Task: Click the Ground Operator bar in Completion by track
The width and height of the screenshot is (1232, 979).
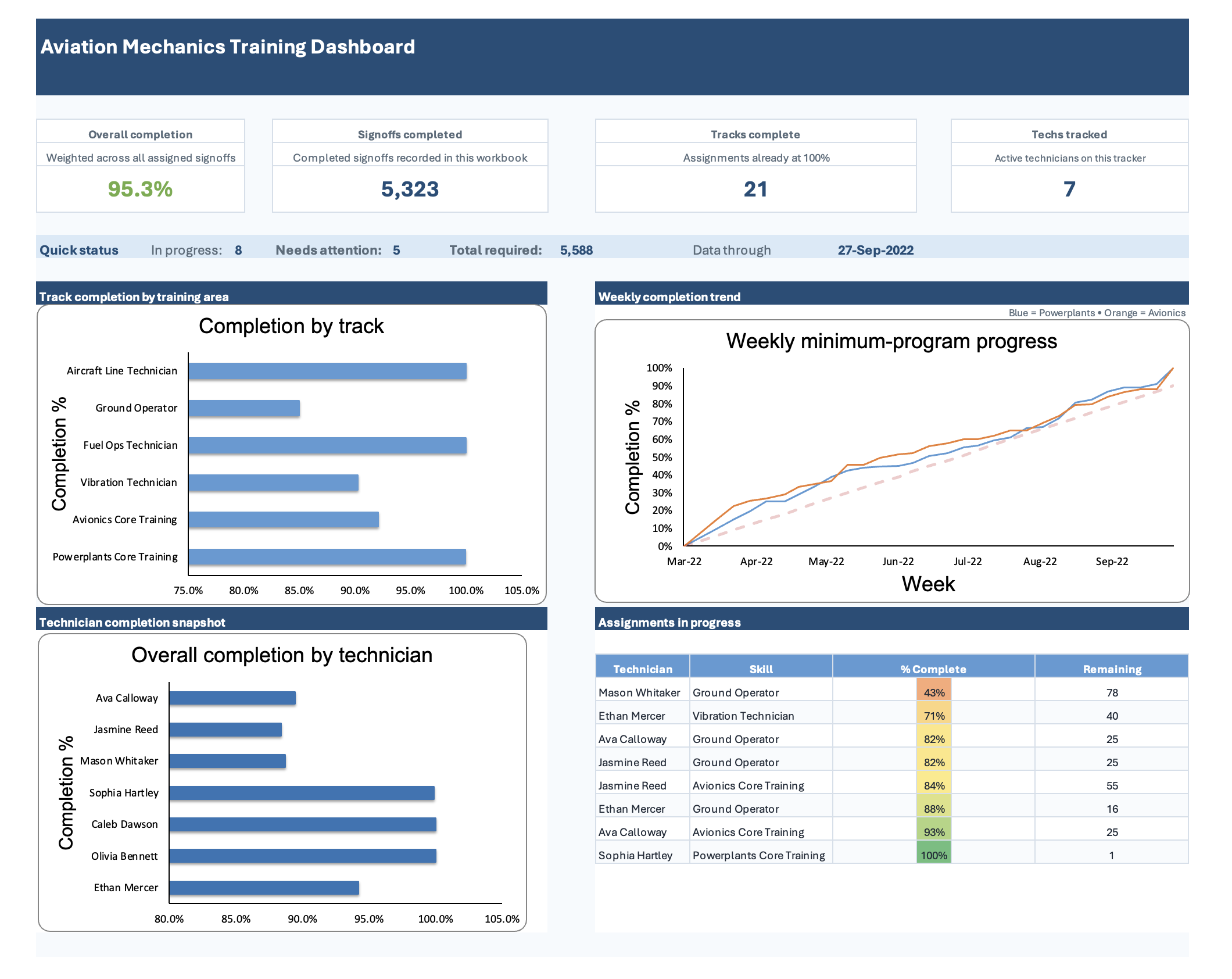Action: tap(244, 408)
